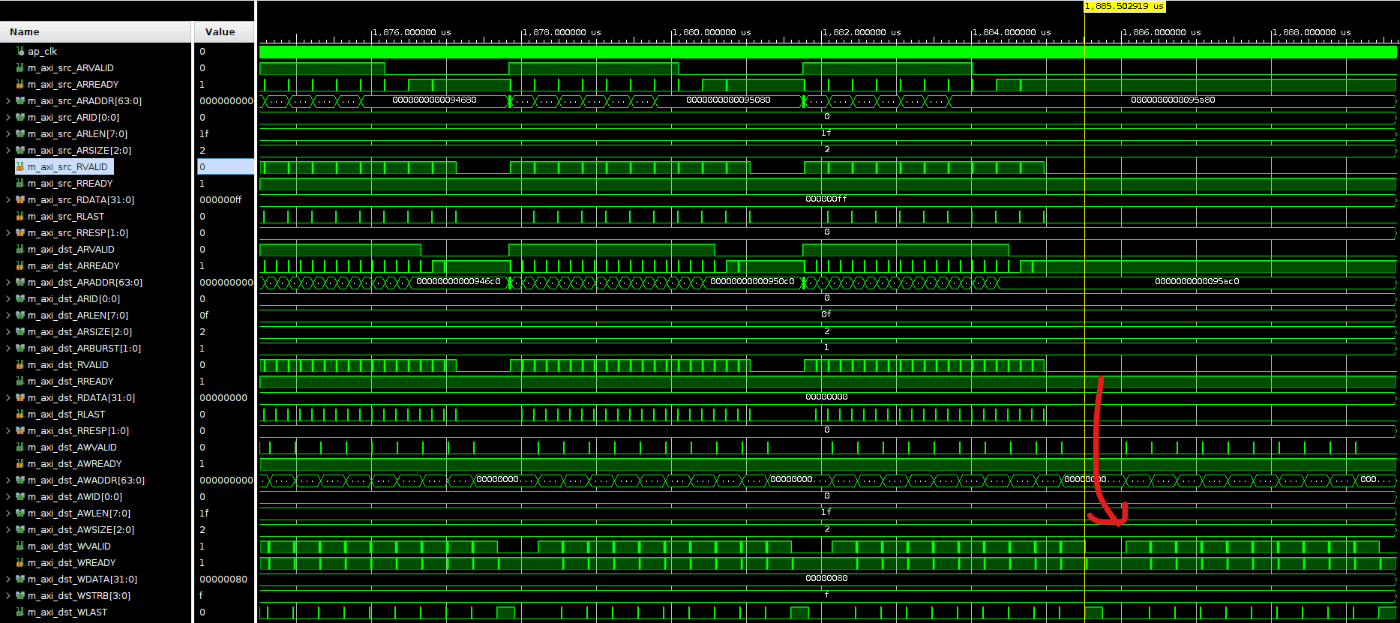Image resolution: width=1400 pixels, height=623 pixels.
Task: Click the m_axi_dst_AWVALID signal icon
Action: (21, 447)
